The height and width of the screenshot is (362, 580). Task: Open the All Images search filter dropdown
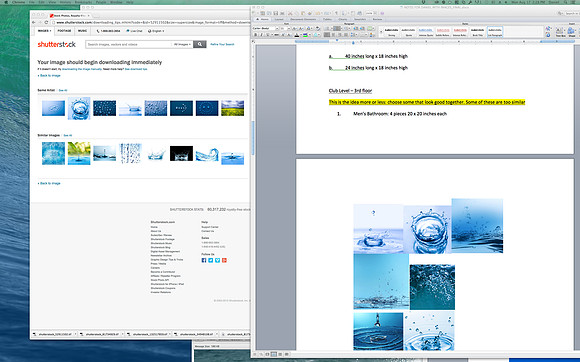[x=182, y=44]
